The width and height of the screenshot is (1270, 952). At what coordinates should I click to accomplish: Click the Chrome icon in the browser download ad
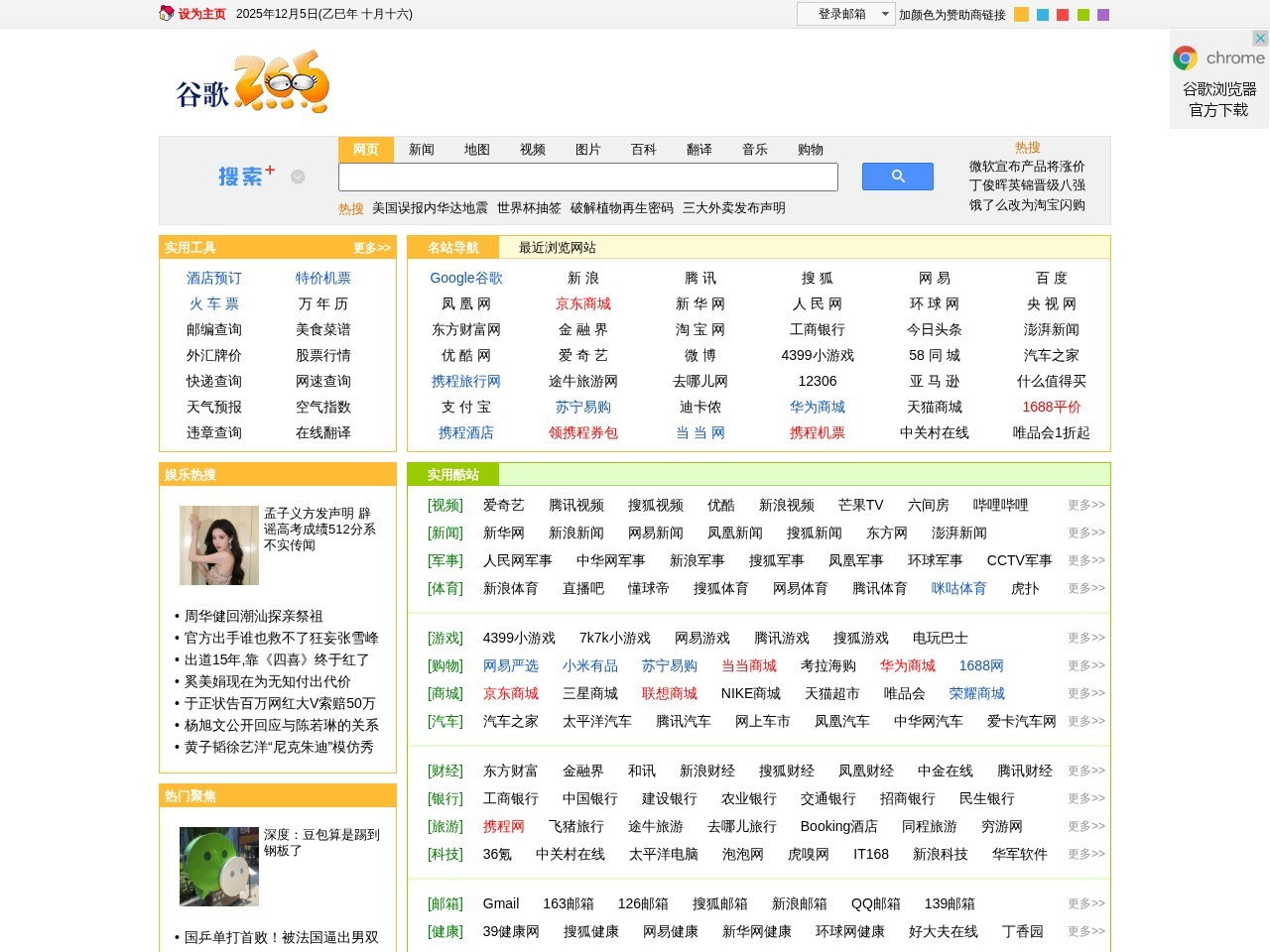coord(1187,58)
